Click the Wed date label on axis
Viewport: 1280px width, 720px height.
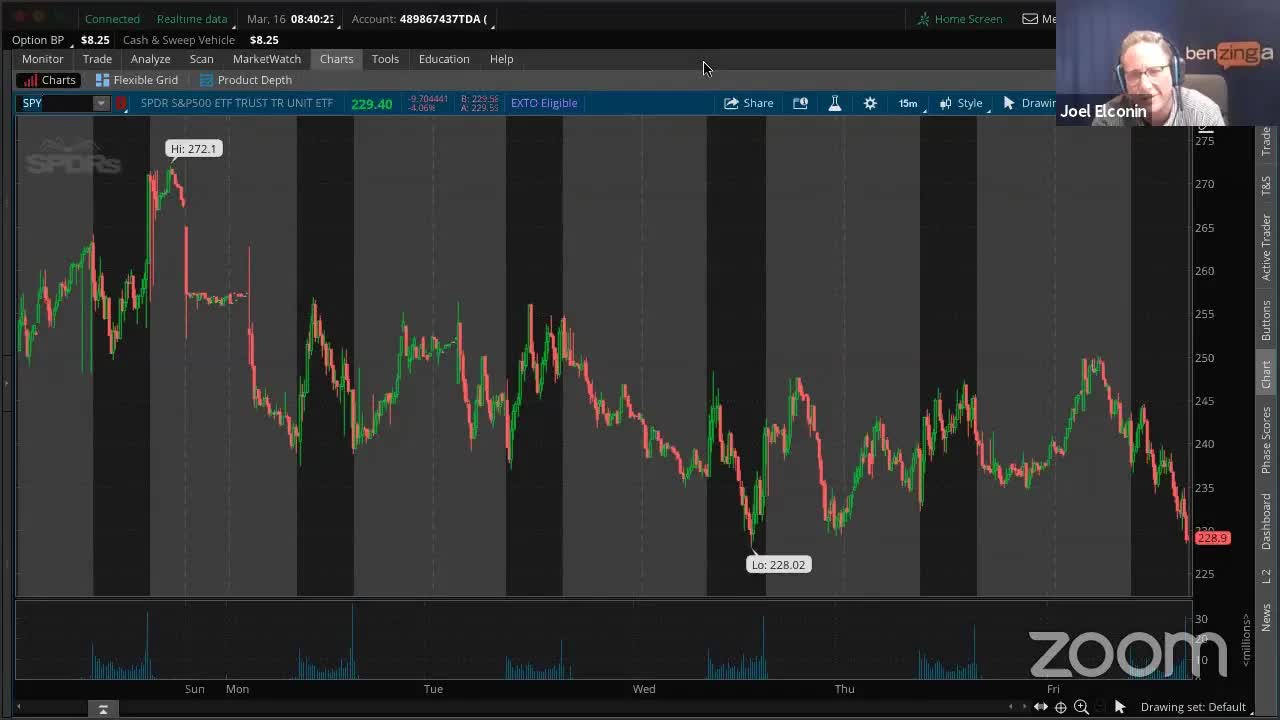point(644,689)
